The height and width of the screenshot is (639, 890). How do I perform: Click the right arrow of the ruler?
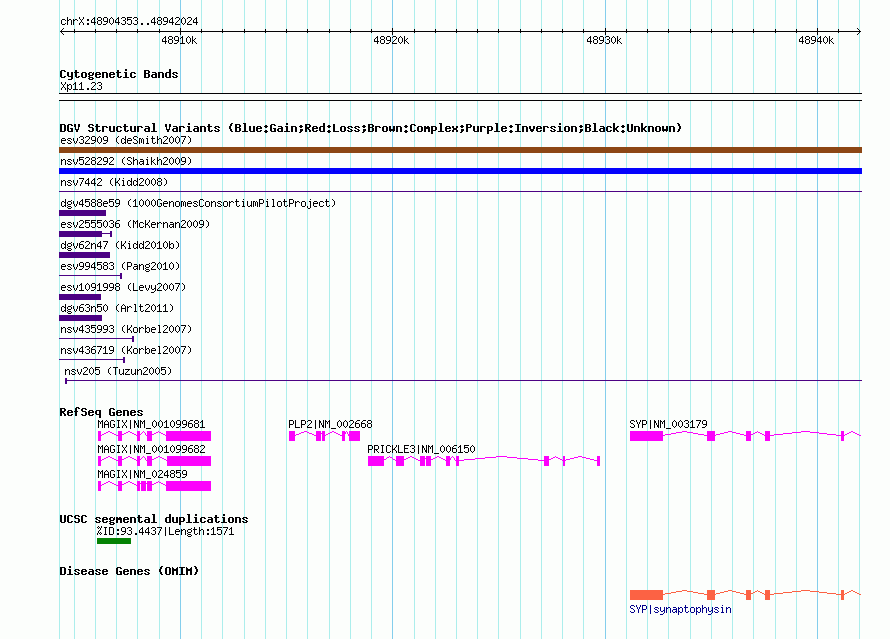pyautogui.click(x=859, y=31)
